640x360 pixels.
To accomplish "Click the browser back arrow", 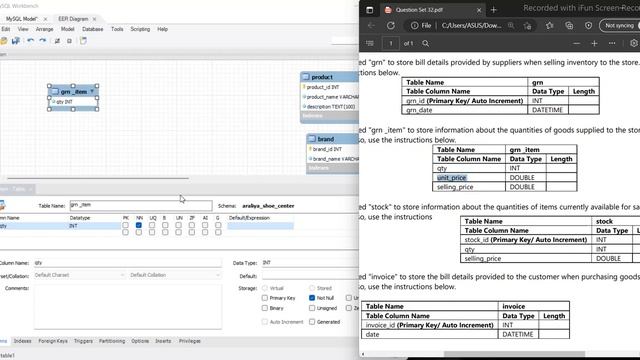I will tap(371, 25).
